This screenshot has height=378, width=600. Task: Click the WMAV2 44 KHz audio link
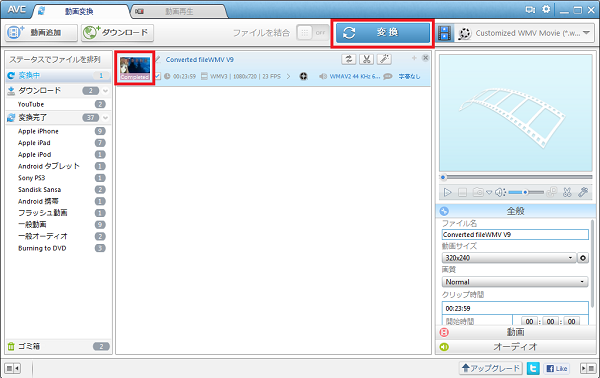[x=355, y=77]
